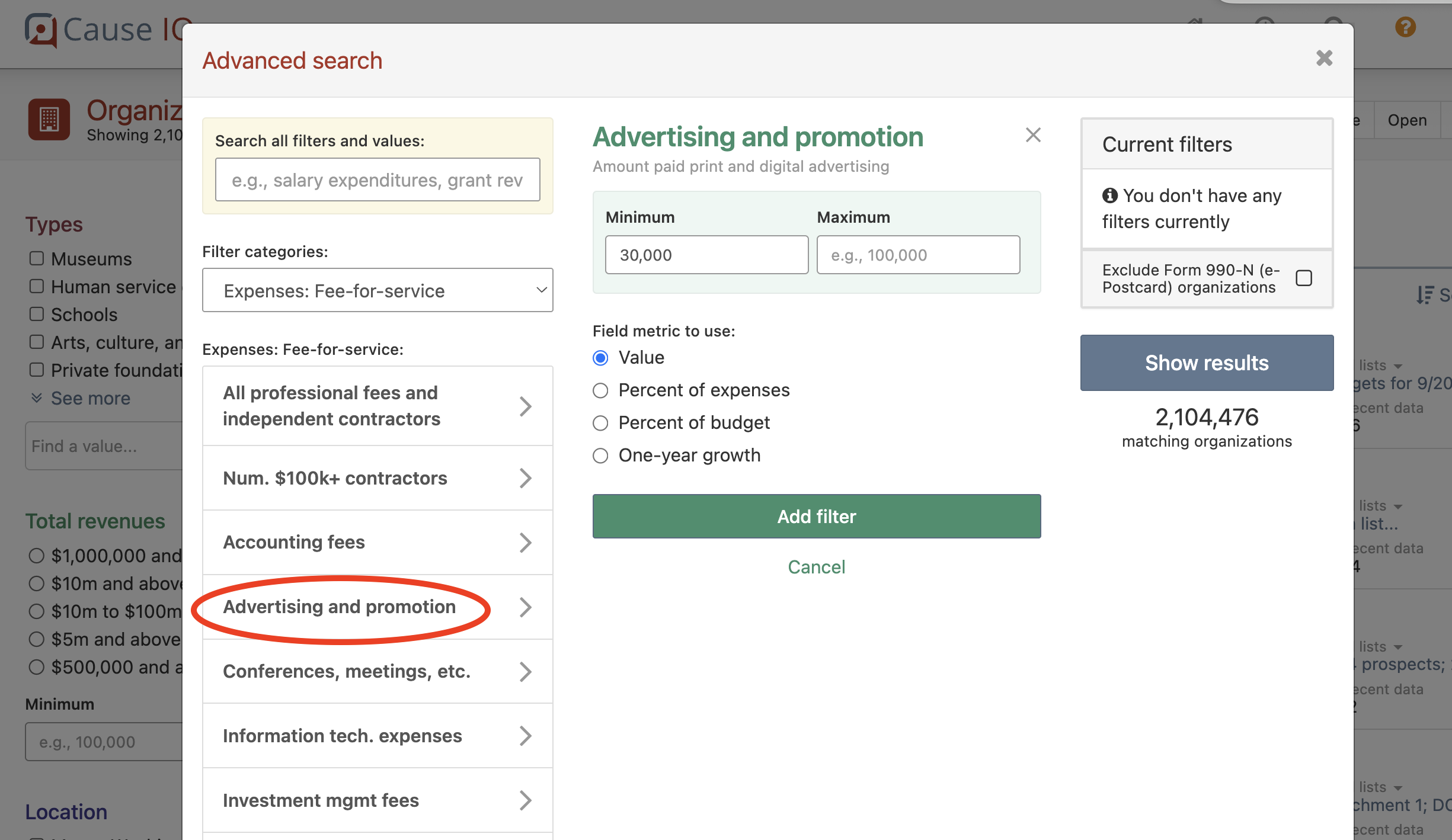Screen dimensions: 1452x840
Task: Click the Cancel link below Add filter
Action: (x=816, y=567)
